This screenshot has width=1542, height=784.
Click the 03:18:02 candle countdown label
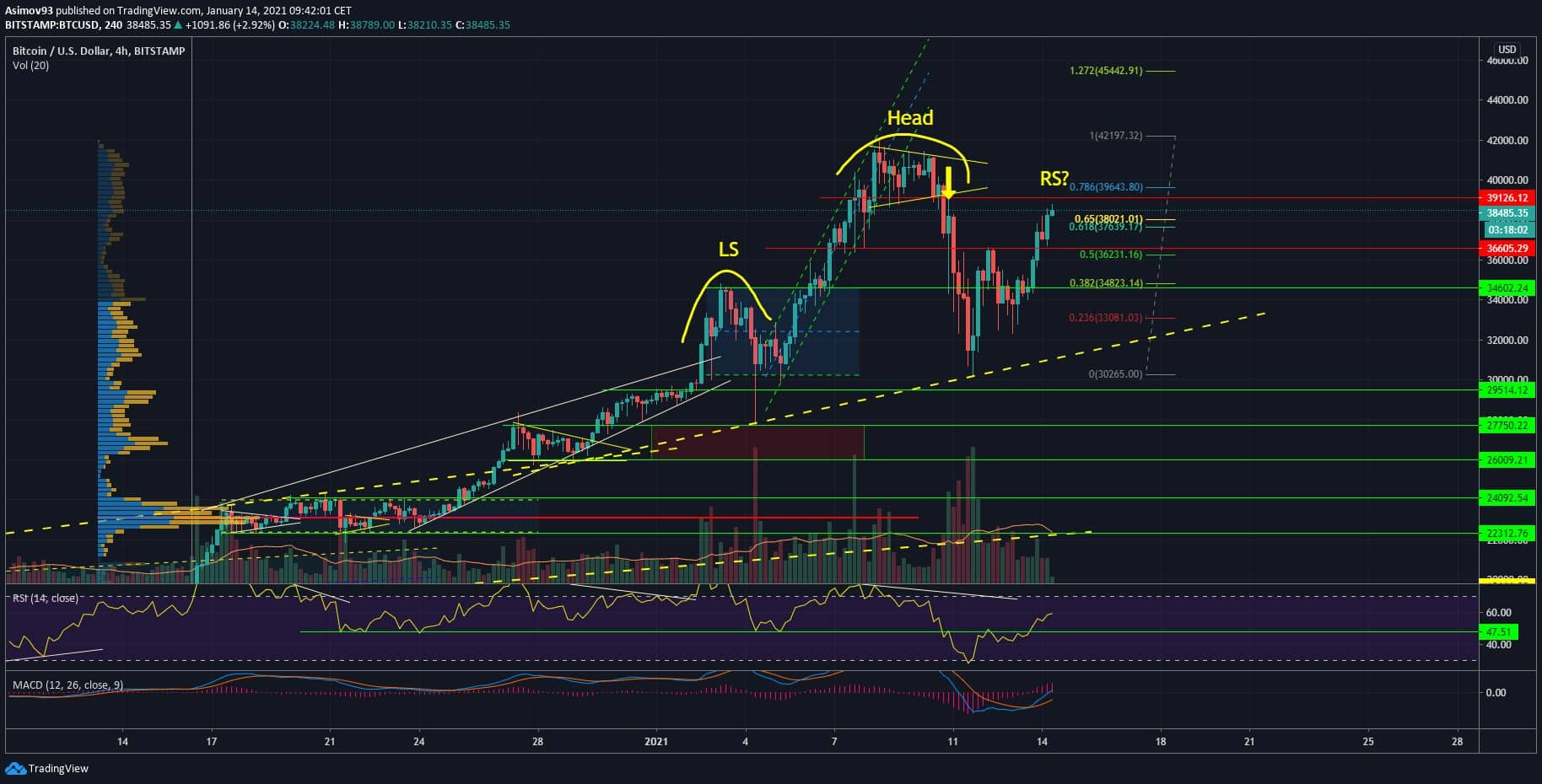pos(1507,229)
